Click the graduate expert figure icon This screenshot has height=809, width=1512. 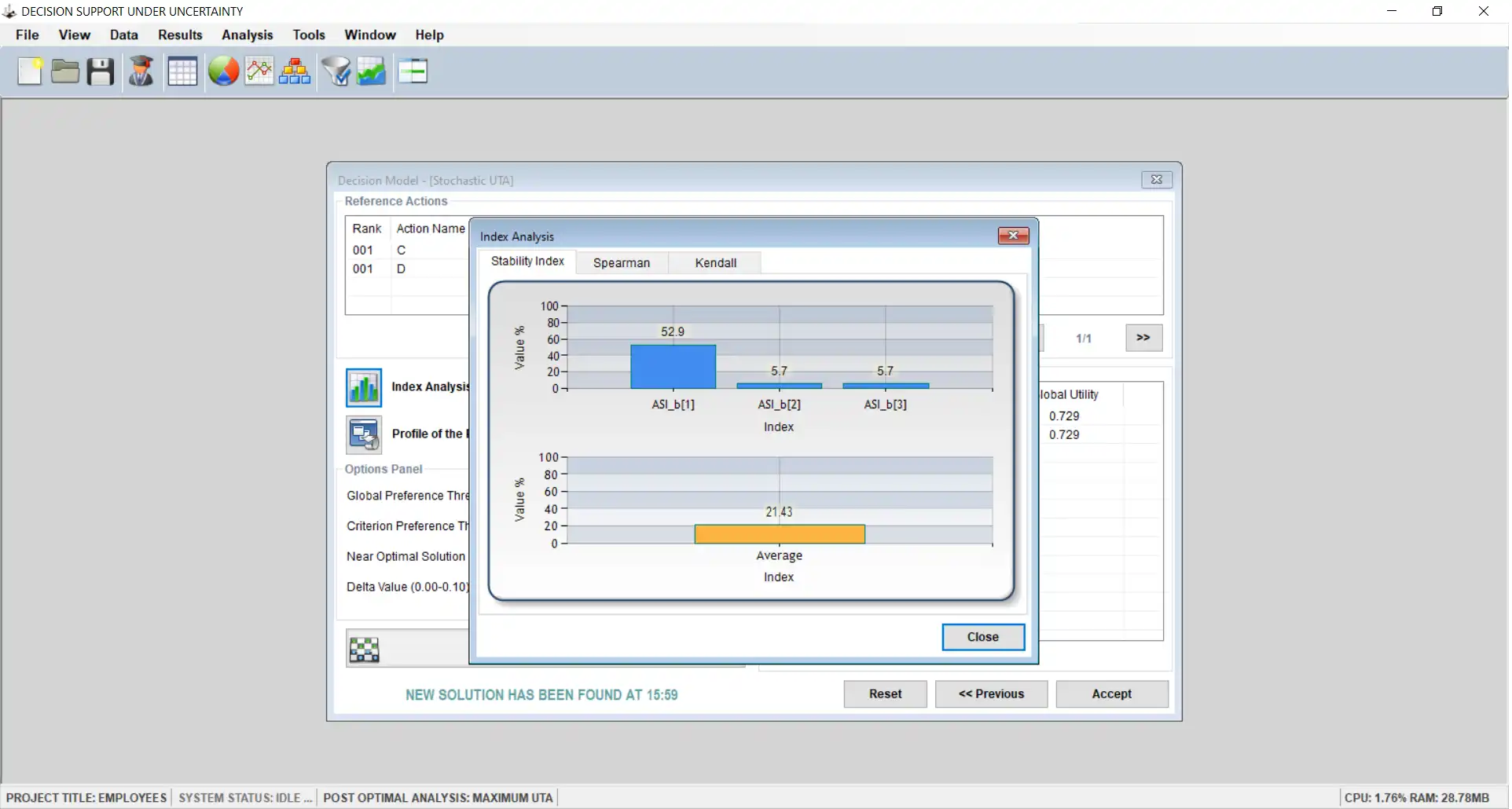pyautogui.click(x=141, y=71)
